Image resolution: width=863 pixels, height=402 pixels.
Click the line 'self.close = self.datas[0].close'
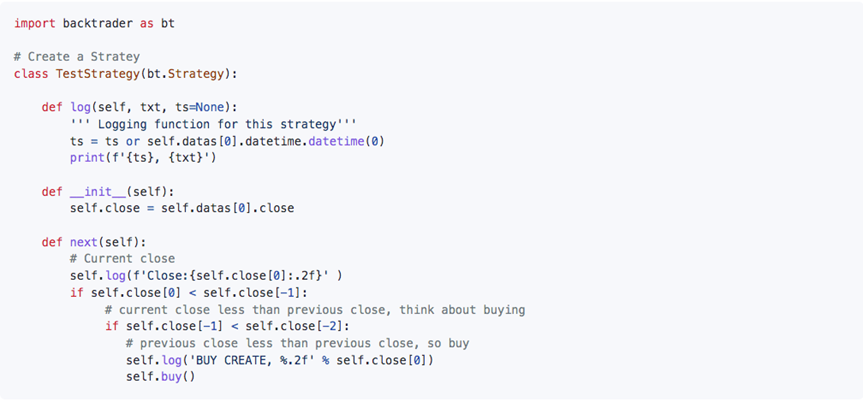click(x=182, y=208)
